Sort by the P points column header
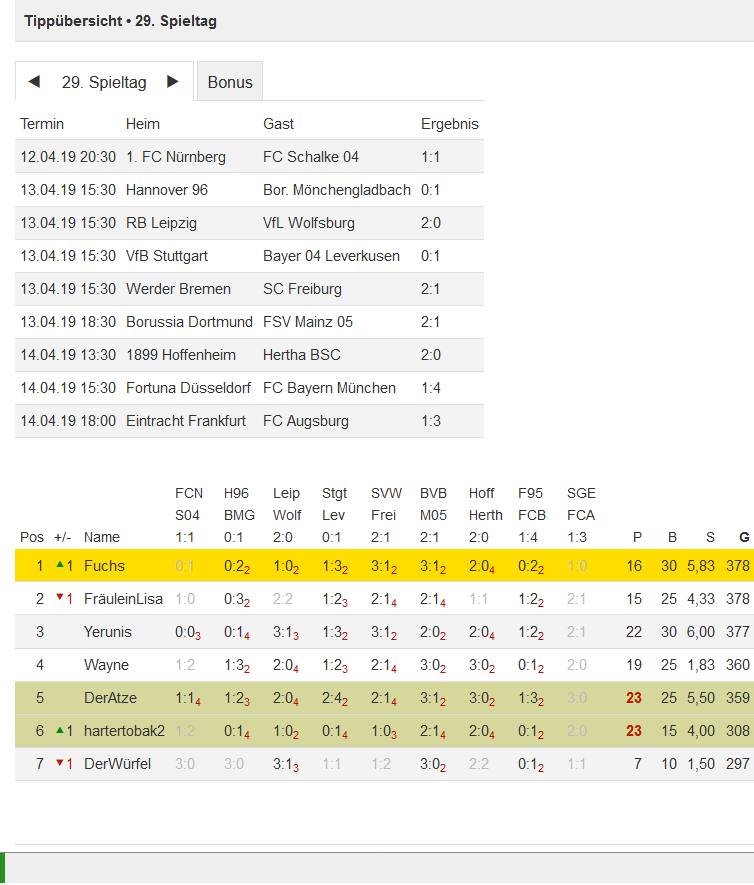This screenshot has height=885, width=754. [637, 537]
